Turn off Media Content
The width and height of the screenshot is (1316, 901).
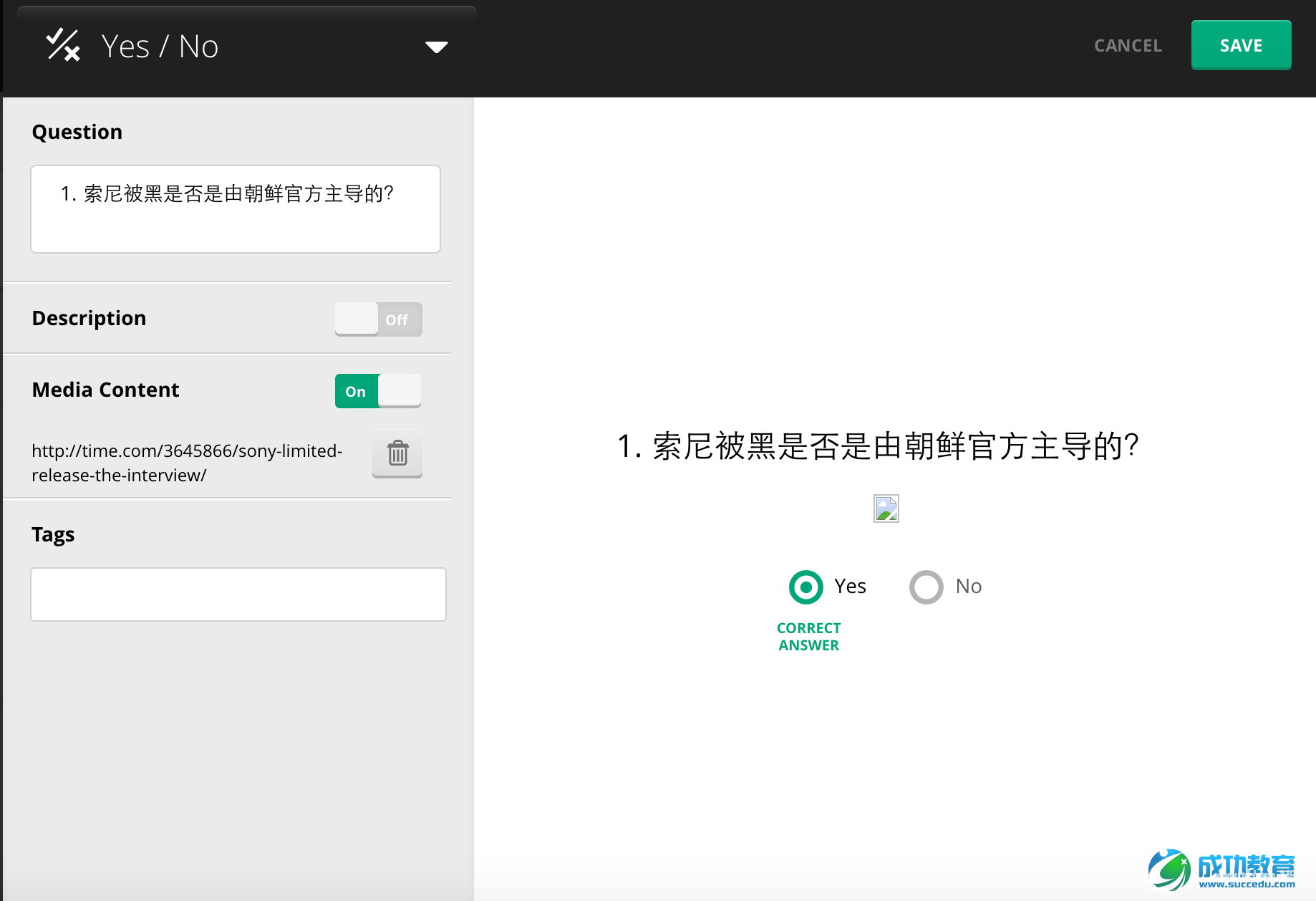click(377, 390)
